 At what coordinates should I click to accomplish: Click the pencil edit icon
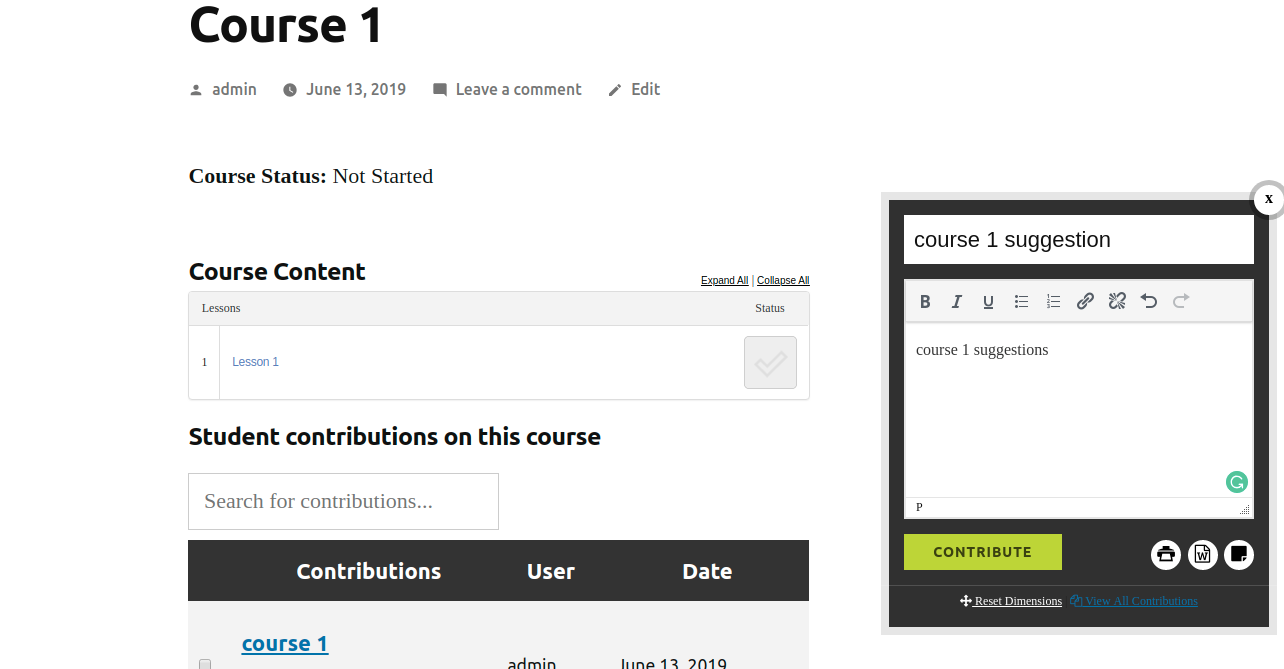point(615,90)
